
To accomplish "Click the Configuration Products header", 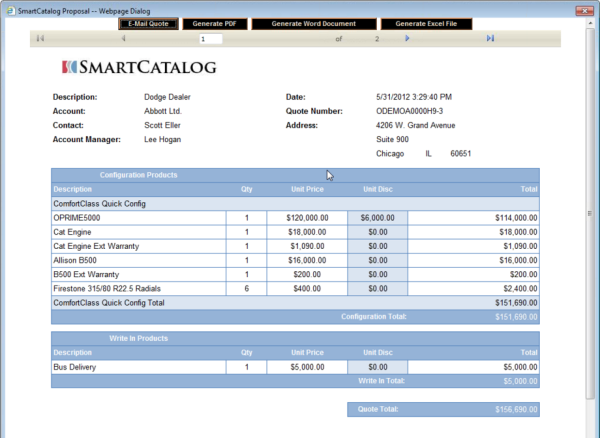I will pos(139,175).
